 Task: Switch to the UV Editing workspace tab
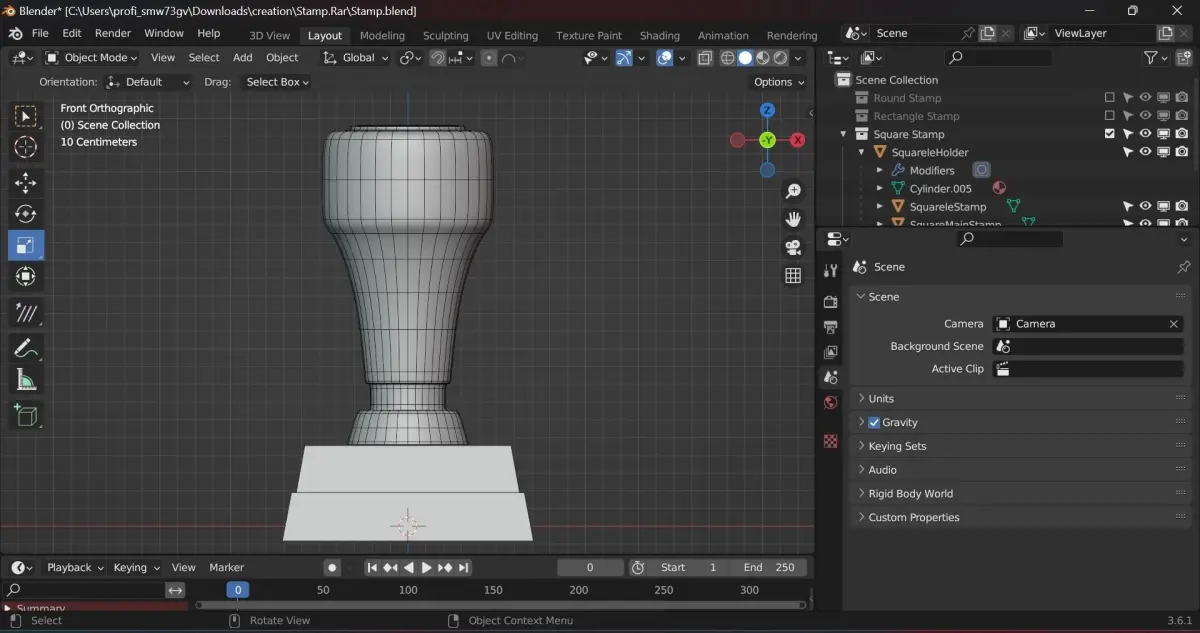(512, 35)
